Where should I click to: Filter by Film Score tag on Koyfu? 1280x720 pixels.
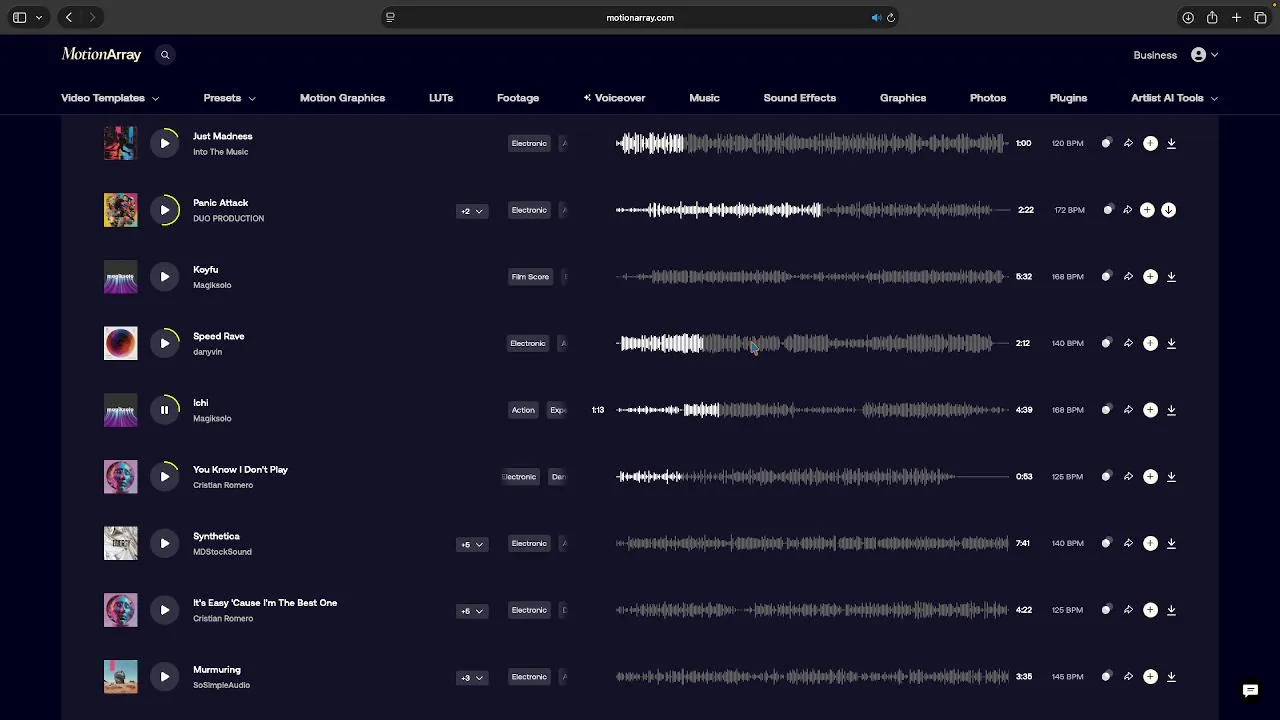coord(530,276)
